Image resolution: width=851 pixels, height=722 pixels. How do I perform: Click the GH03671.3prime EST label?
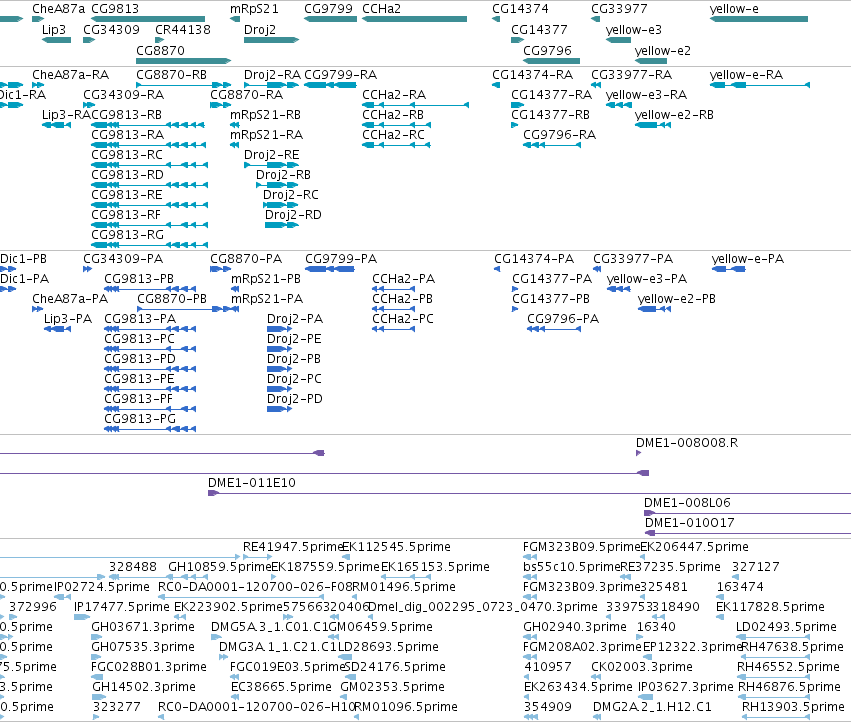(x=143, y=626)
